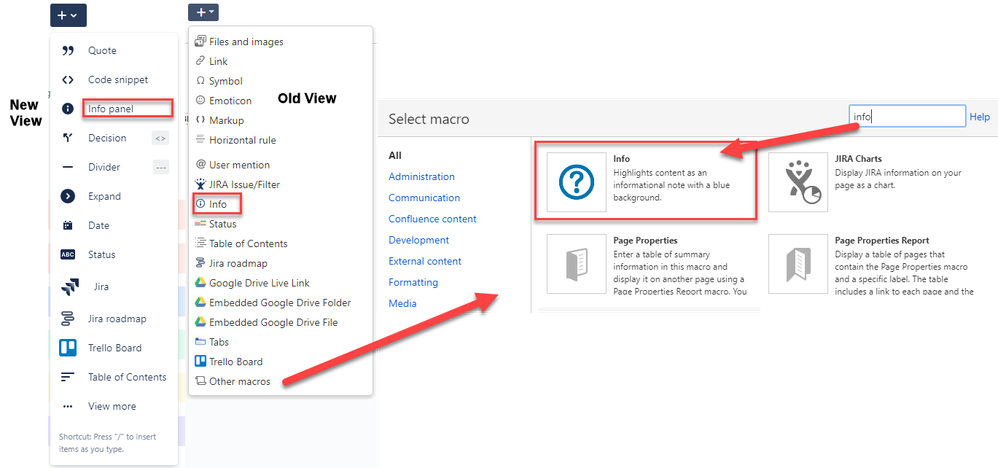
Task: Click the Expand chevron circle icon
Action: pyautogui.click(x=67, y=197)
